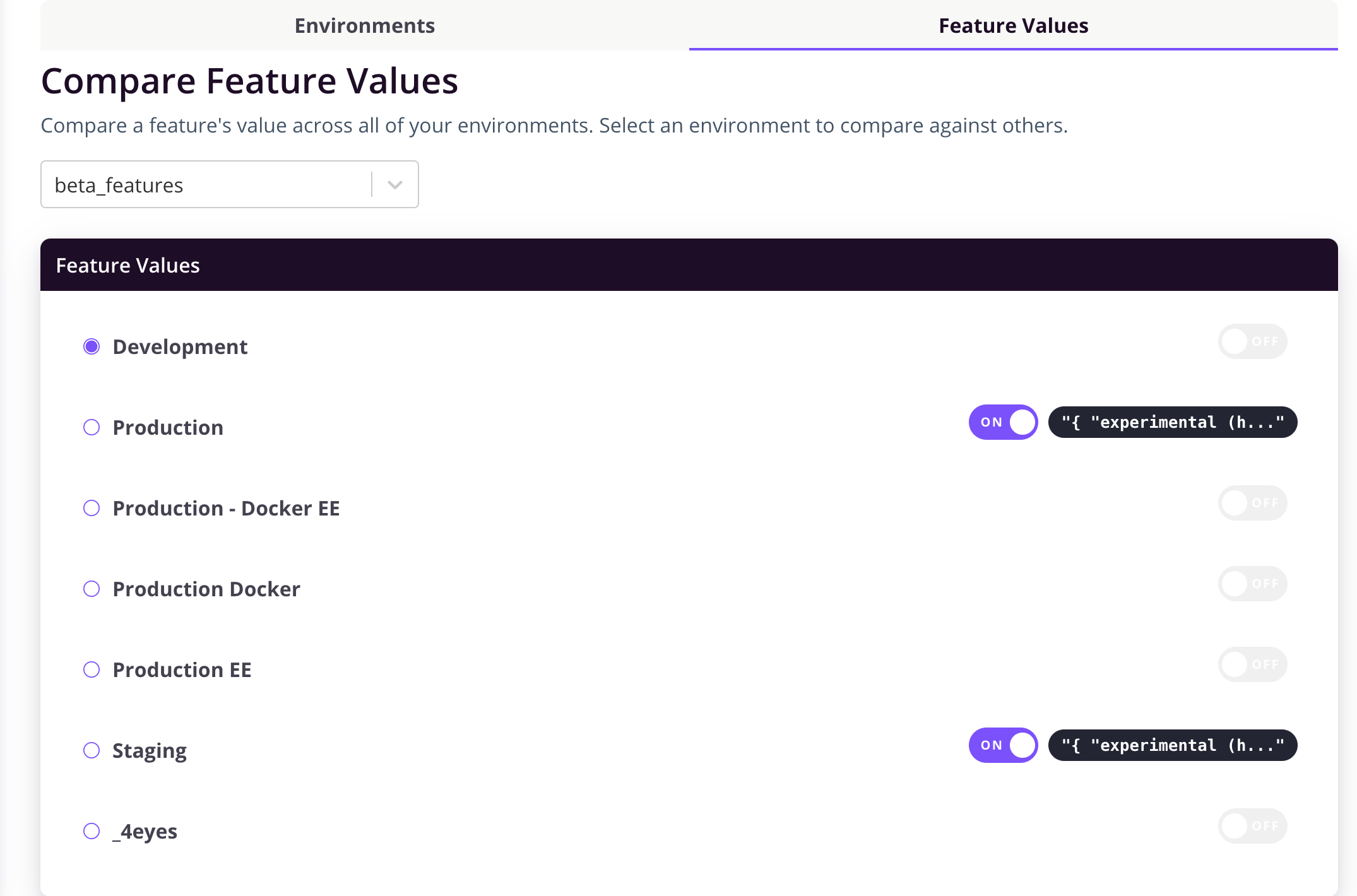Image resolution: width=1357 pixels, height=896 pixels.
Task: Disable the Staging feature toggle
Action: click(x=1004, y=745)
